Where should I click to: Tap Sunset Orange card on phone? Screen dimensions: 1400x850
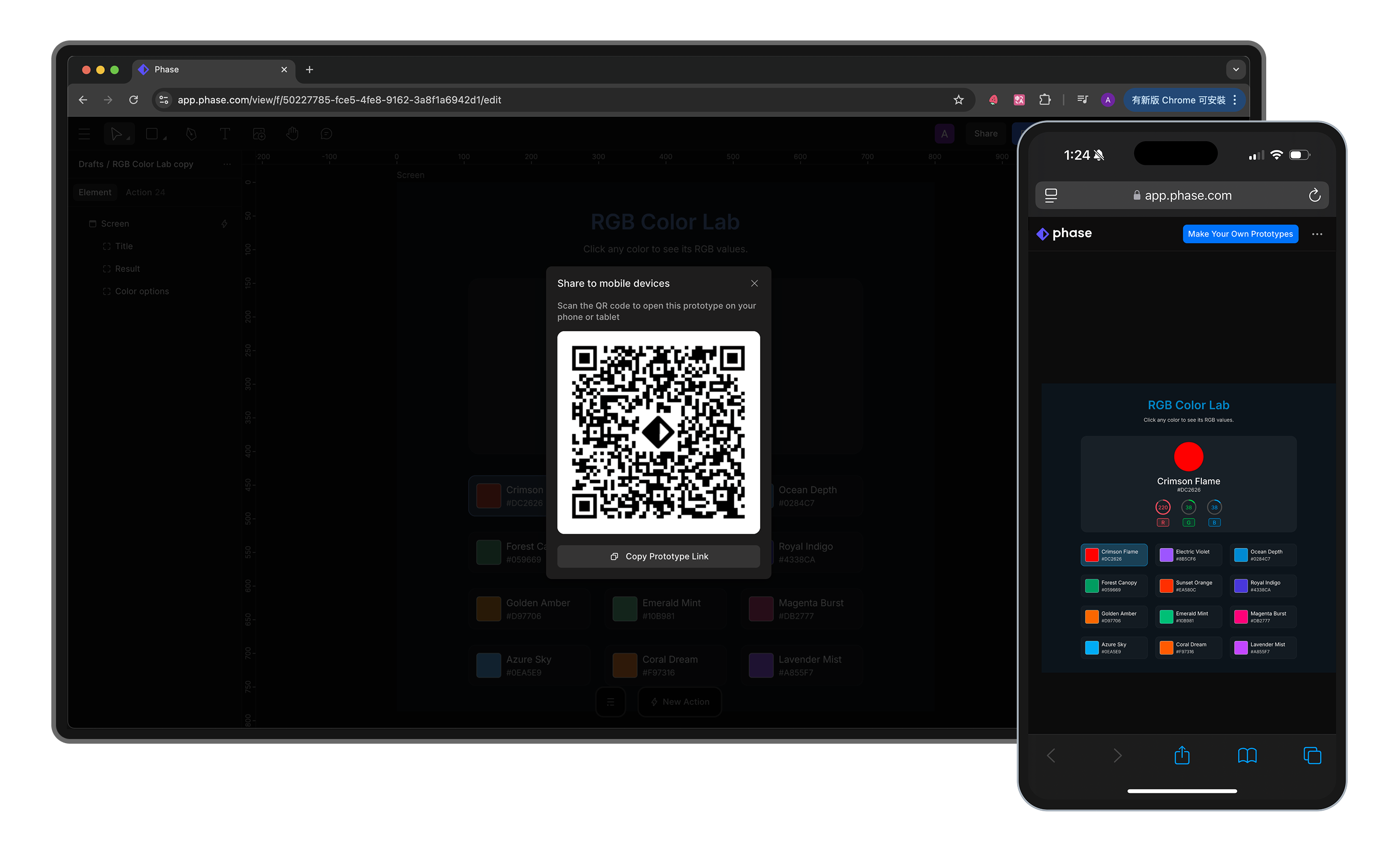pyautogui.click(x=1188, y=587)
